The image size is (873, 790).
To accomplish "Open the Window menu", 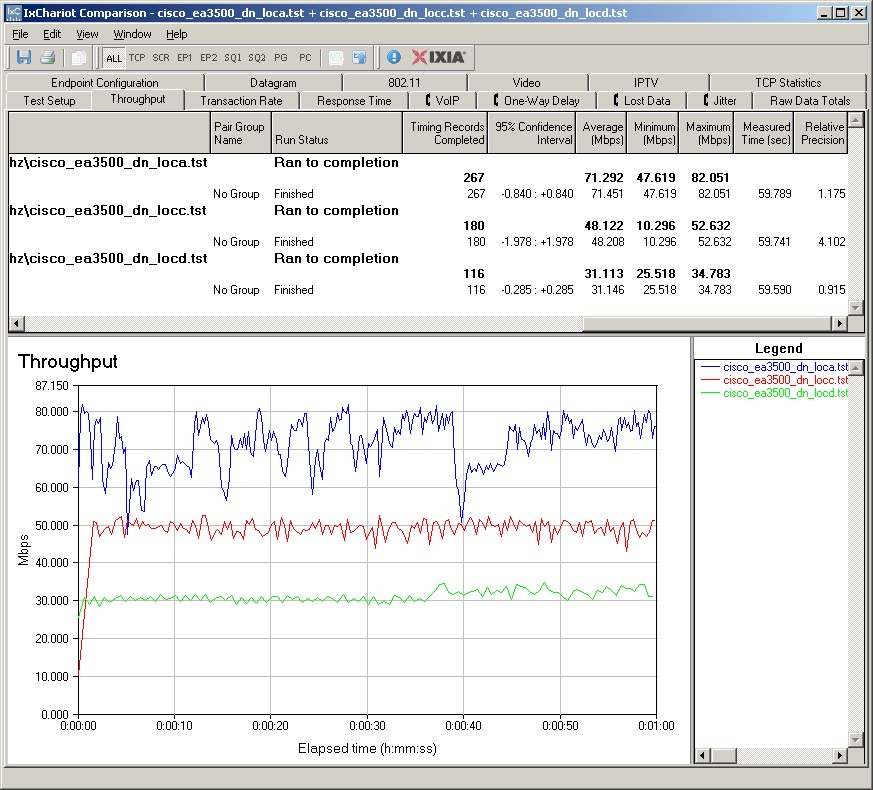I will coord(133,34).
